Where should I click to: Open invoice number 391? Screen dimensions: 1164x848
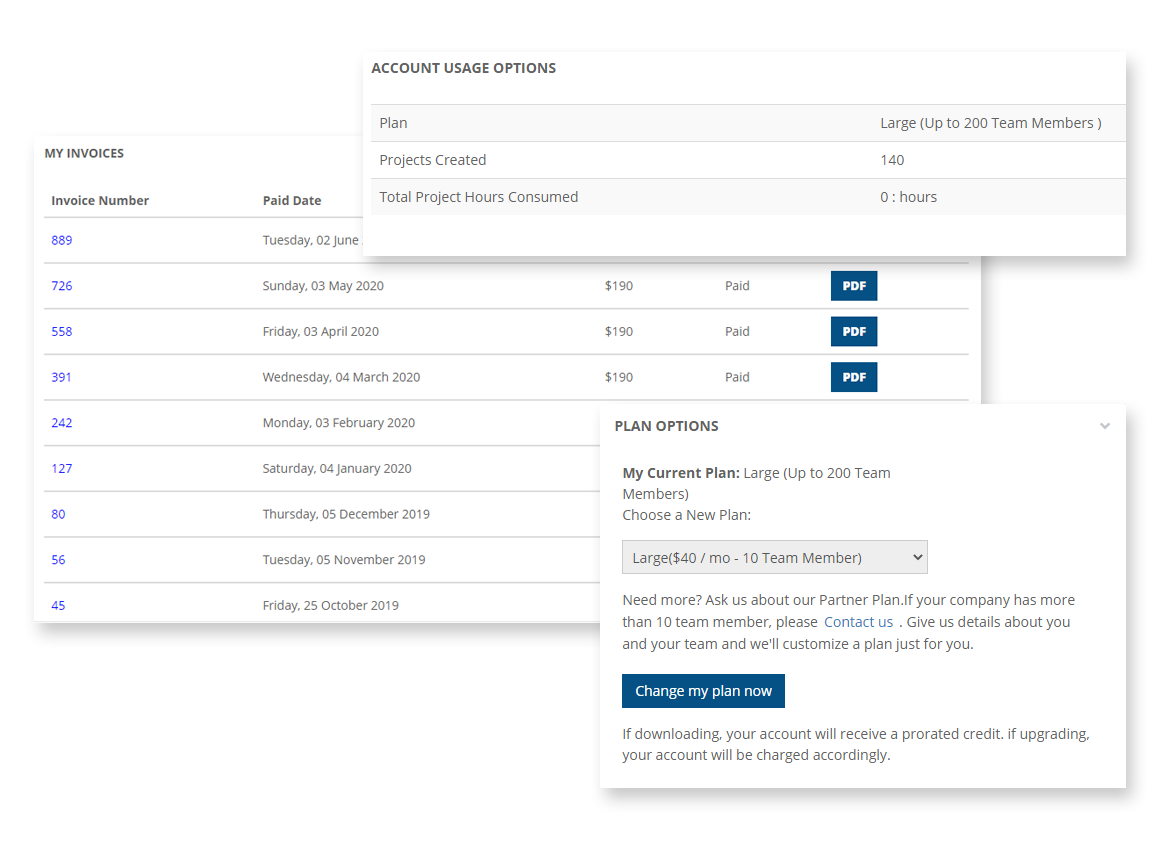click(62, 377)
